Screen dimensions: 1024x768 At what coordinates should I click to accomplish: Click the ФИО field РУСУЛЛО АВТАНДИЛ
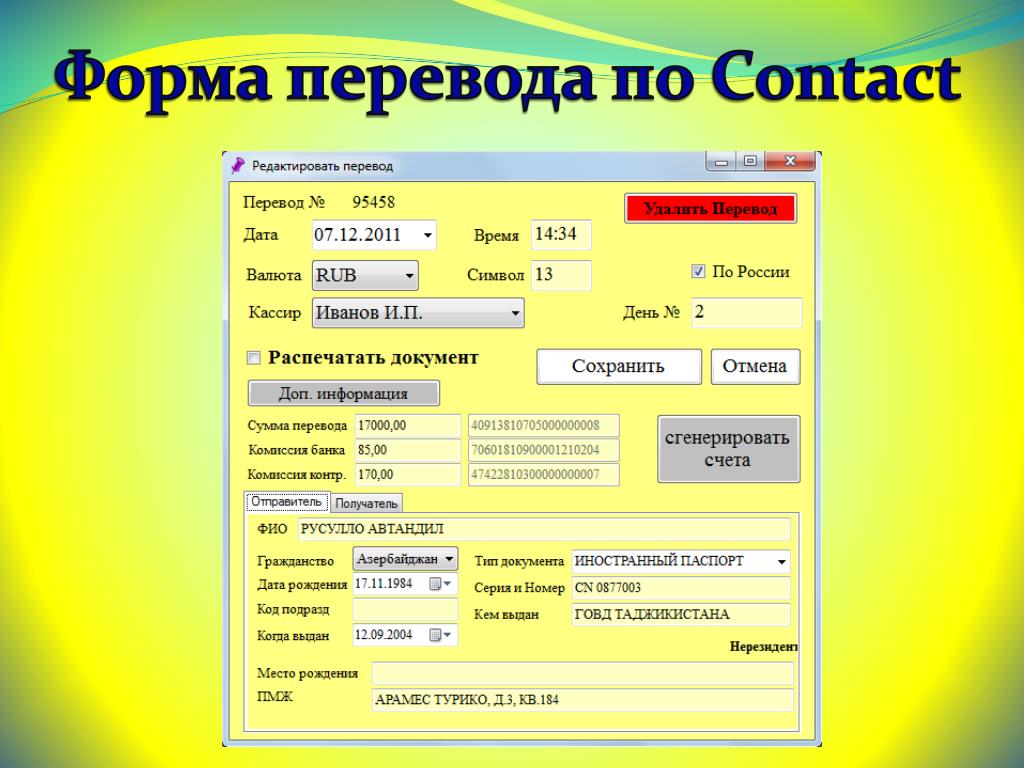(x=544, y=529)
